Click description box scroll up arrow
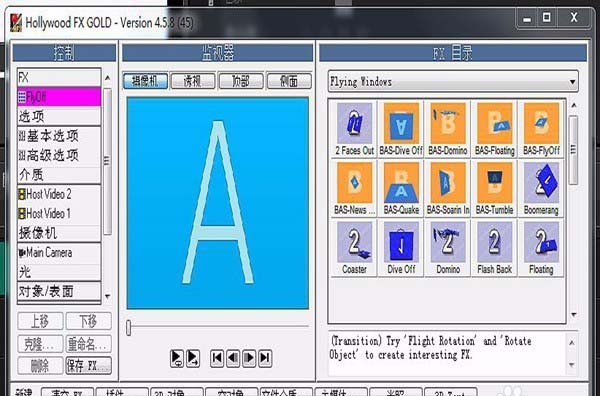The image size is (600, 396). [572, 343]
